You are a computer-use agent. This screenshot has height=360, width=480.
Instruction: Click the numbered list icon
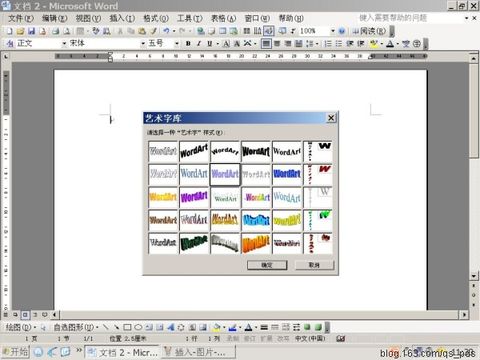tap(328, 44)
